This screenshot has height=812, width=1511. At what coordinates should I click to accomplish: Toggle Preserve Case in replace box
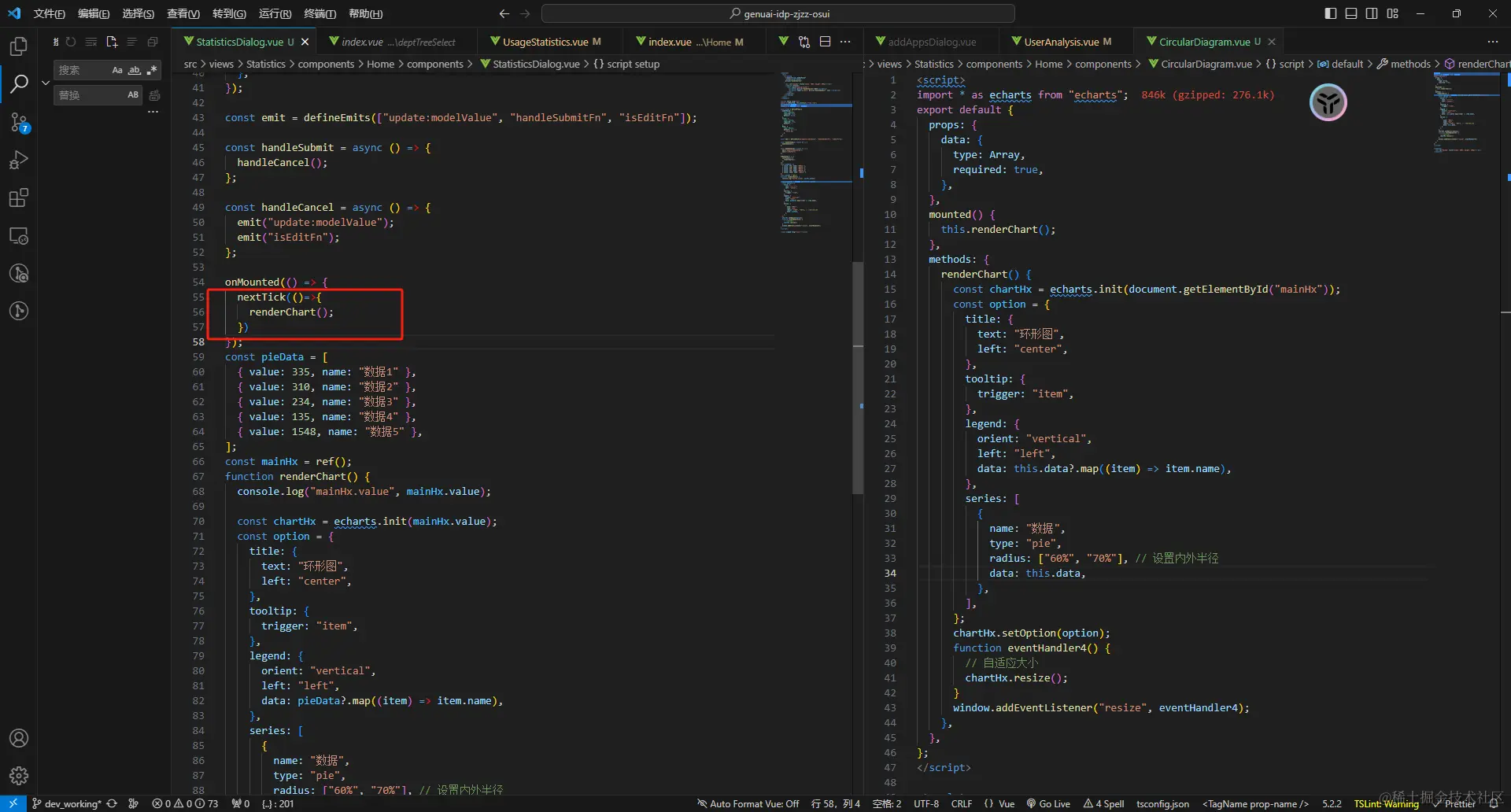[133, 95]
